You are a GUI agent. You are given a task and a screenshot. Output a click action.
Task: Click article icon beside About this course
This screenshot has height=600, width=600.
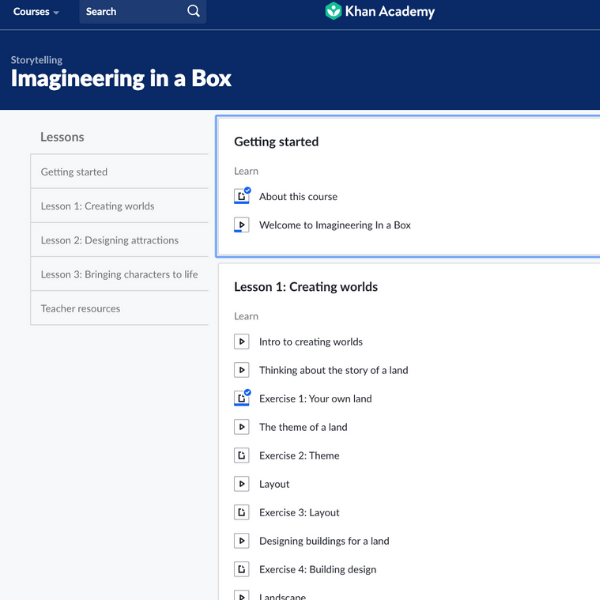pos(241,196)
